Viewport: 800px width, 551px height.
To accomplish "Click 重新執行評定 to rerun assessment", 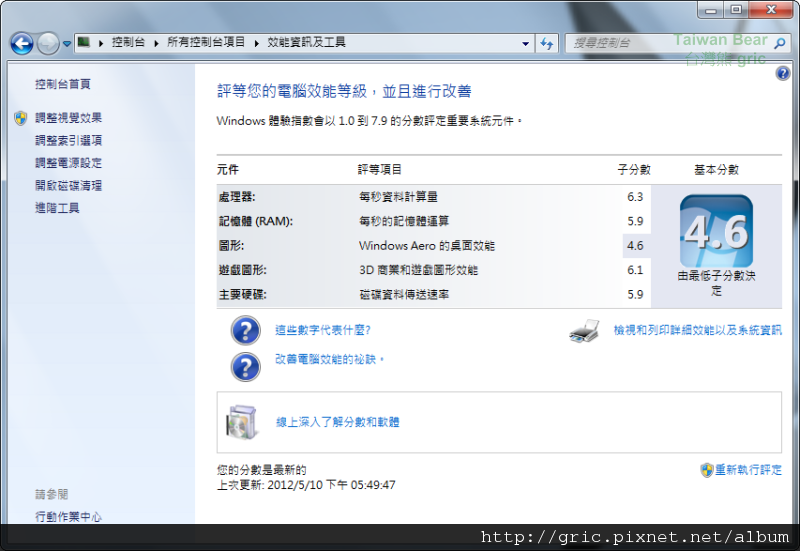I will (x=748, y=470).
